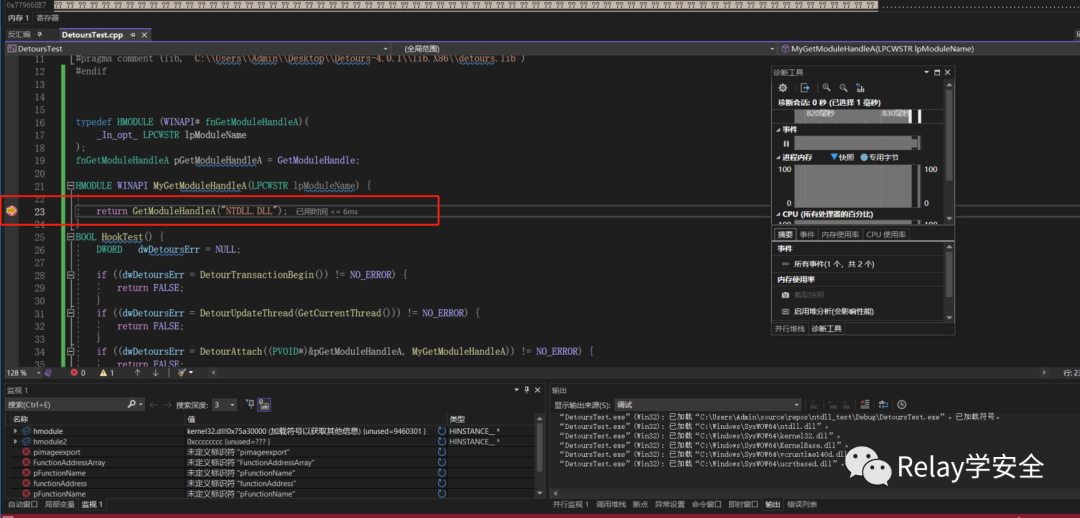1080x518 pixels.
Task: Select the CPU 使用率 tab
Action: [886, 235]
